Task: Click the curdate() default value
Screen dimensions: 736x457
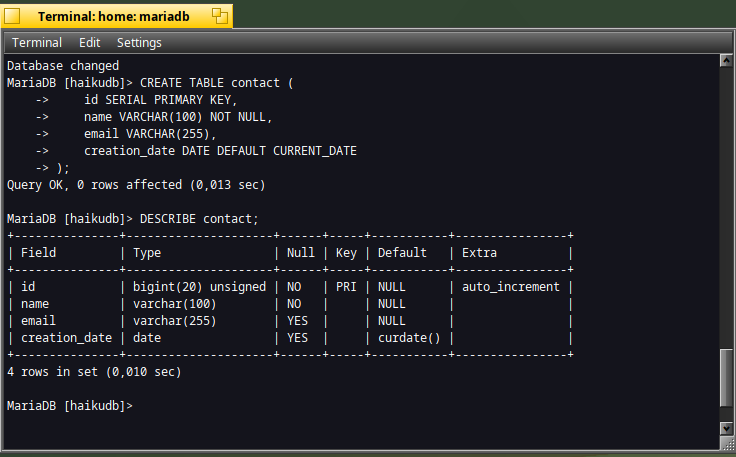Action: pos(409,338)
